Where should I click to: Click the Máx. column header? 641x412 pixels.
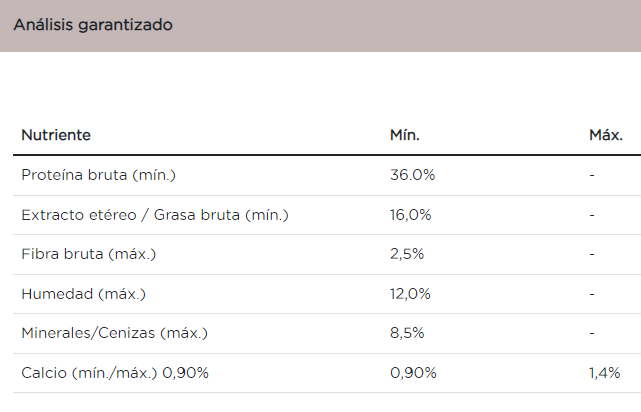tap(606, 135)
